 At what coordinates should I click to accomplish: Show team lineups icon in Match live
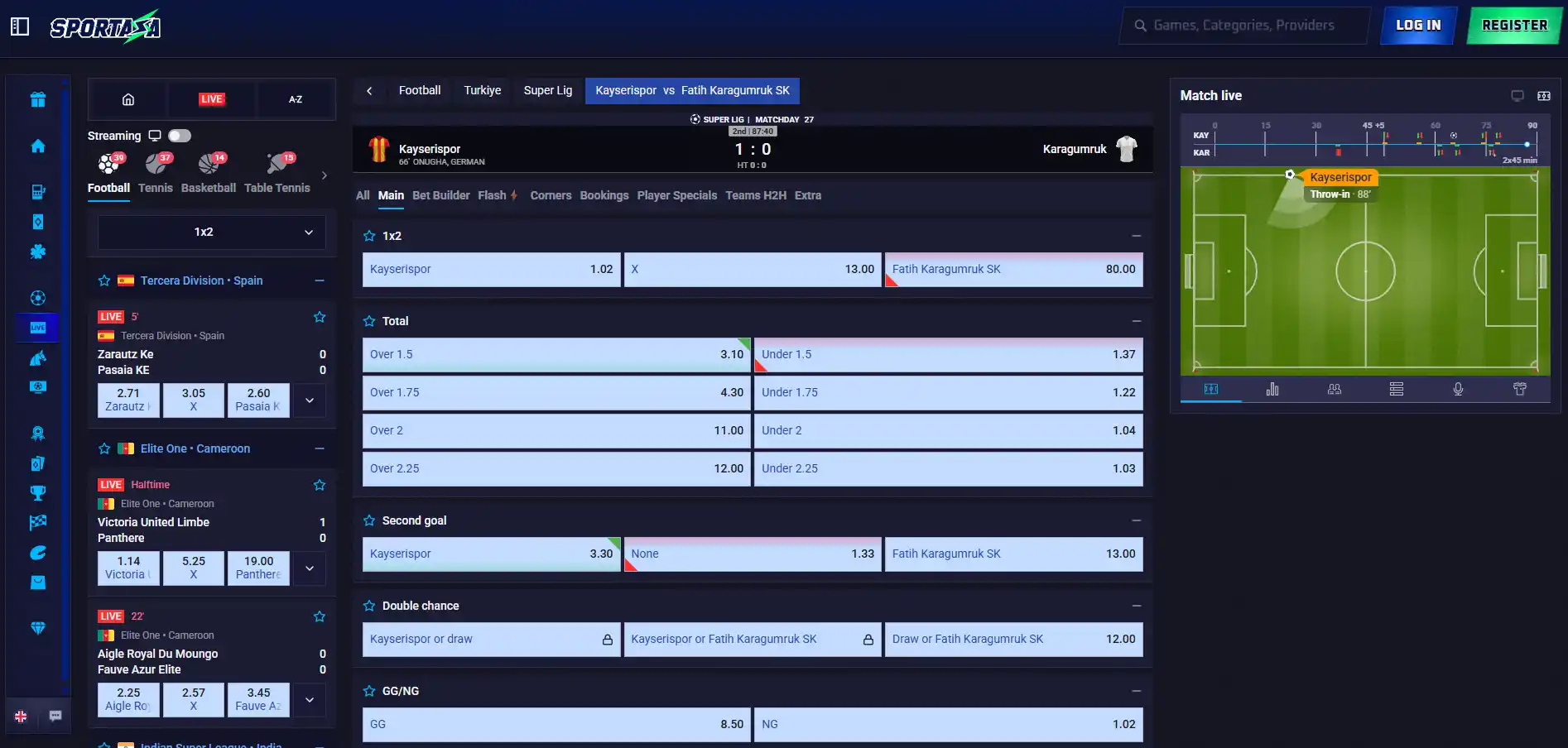click(1335, 389)
